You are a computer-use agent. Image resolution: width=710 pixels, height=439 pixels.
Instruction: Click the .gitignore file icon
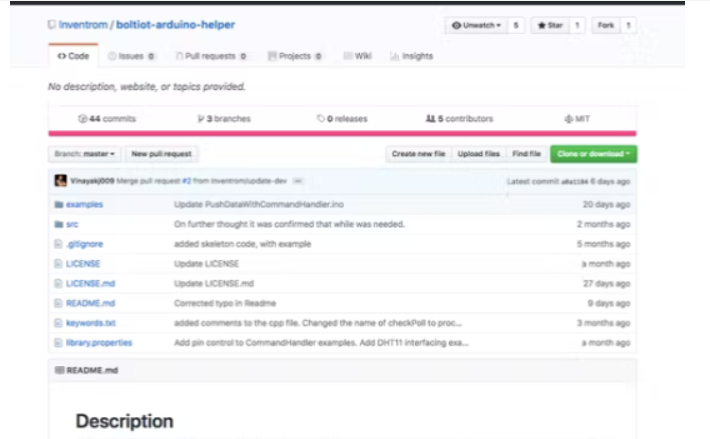click(58, 244)
